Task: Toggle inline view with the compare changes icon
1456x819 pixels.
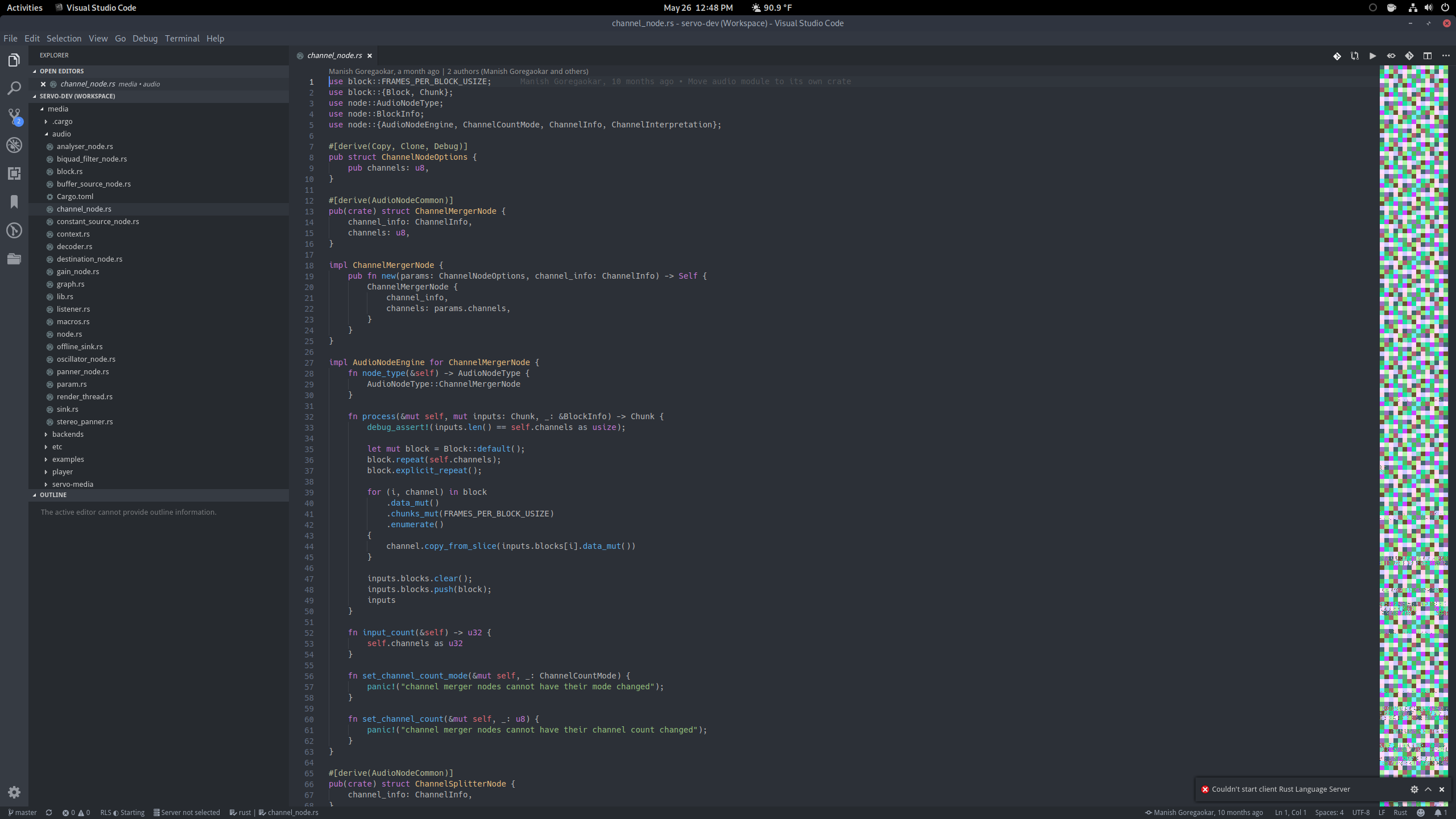Action: coord(1392,56)
